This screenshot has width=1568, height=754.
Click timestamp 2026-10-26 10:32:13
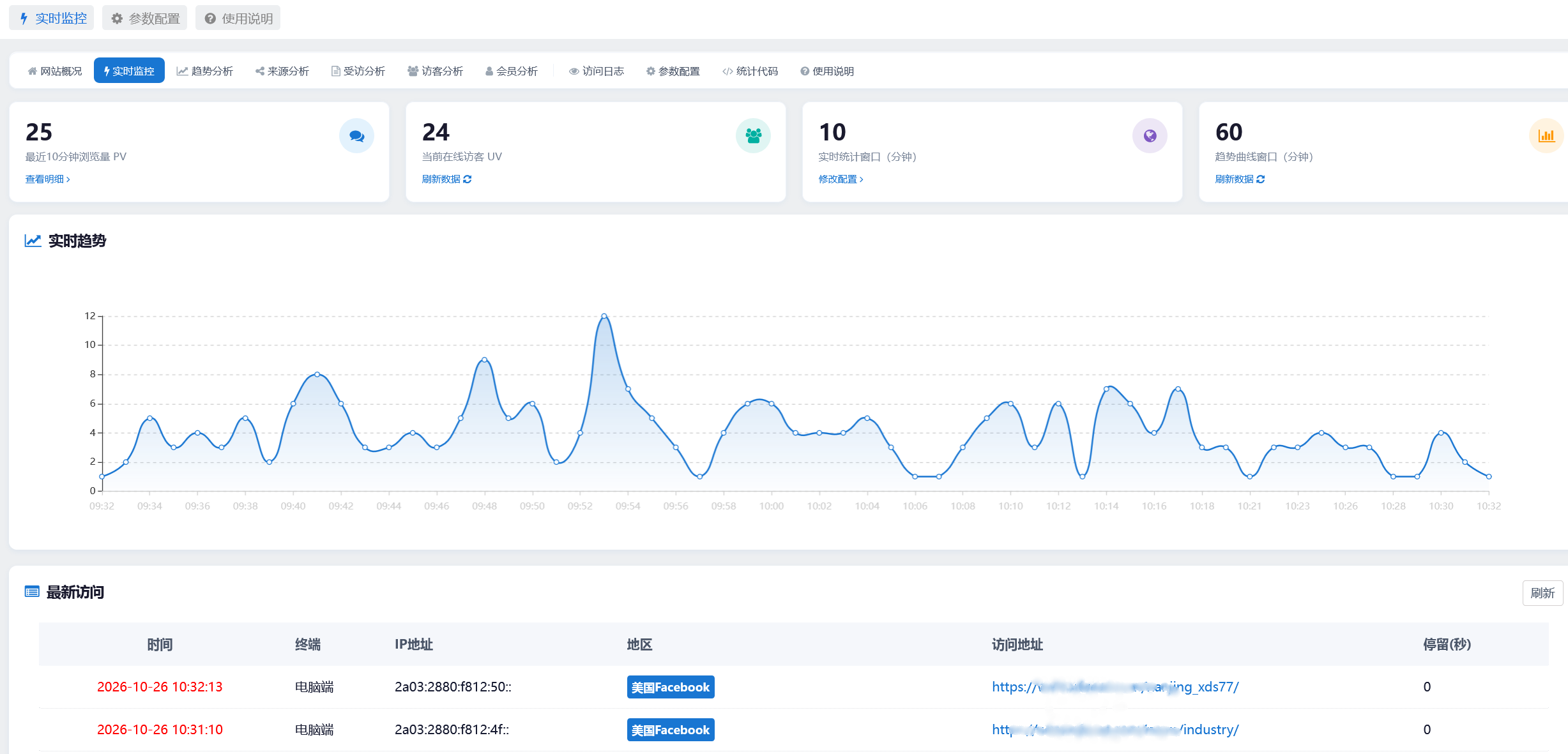click(160, 687)
